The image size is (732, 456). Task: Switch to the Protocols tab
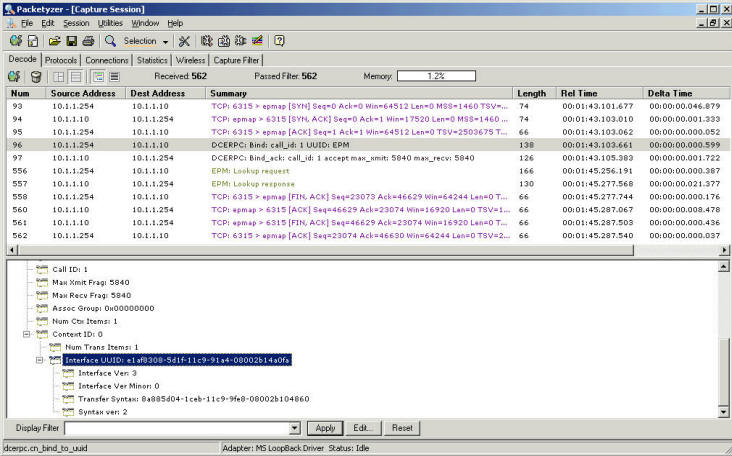click(61, 60)
